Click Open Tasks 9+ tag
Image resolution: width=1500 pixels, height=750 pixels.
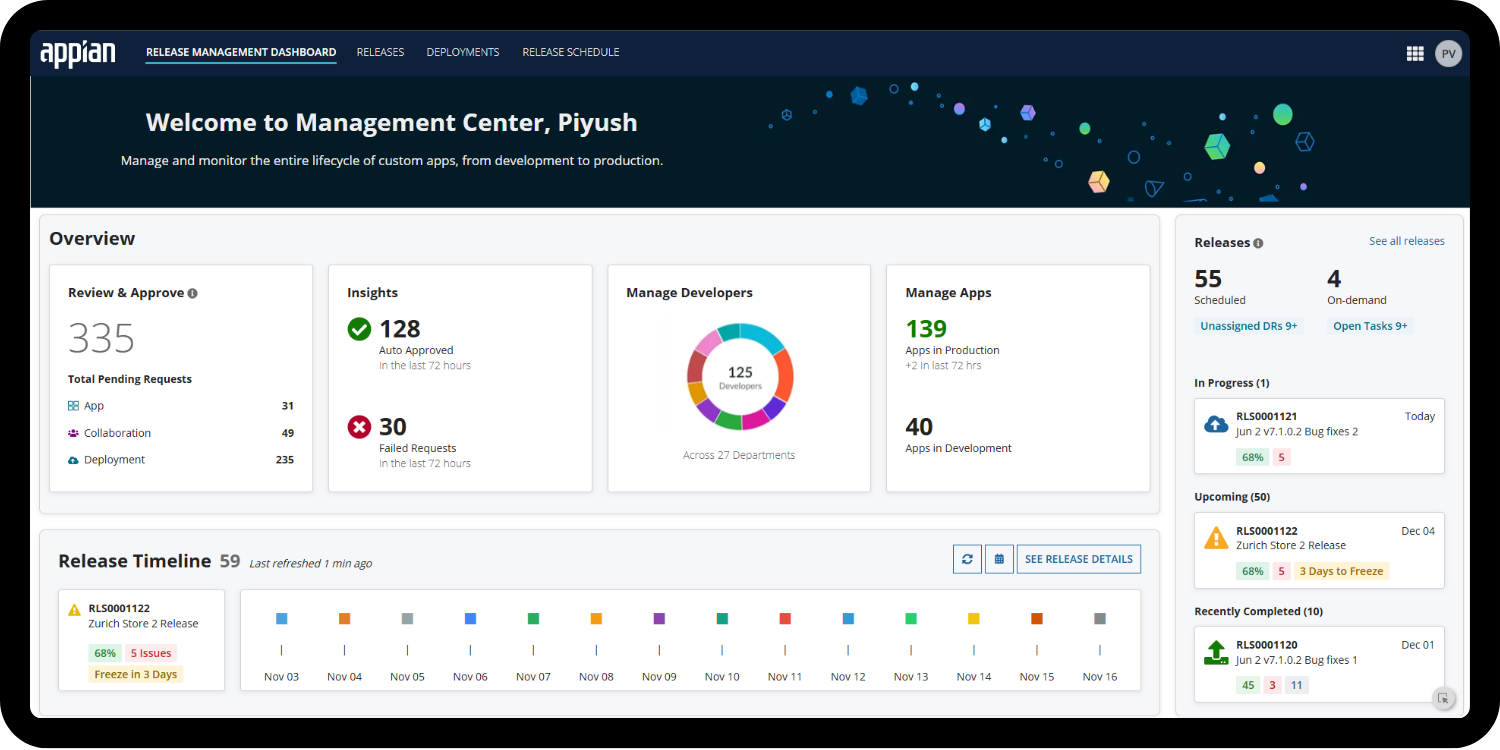pyautogui.click(x=1370, y=326)
